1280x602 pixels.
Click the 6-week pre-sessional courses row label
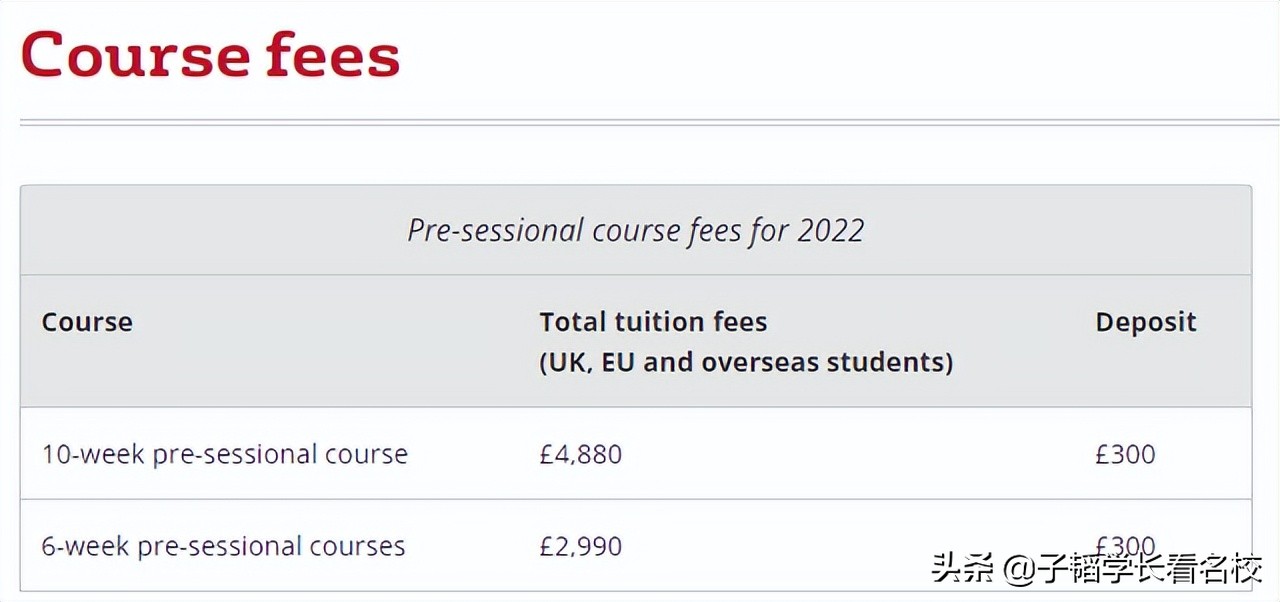[x=223, y=546]
